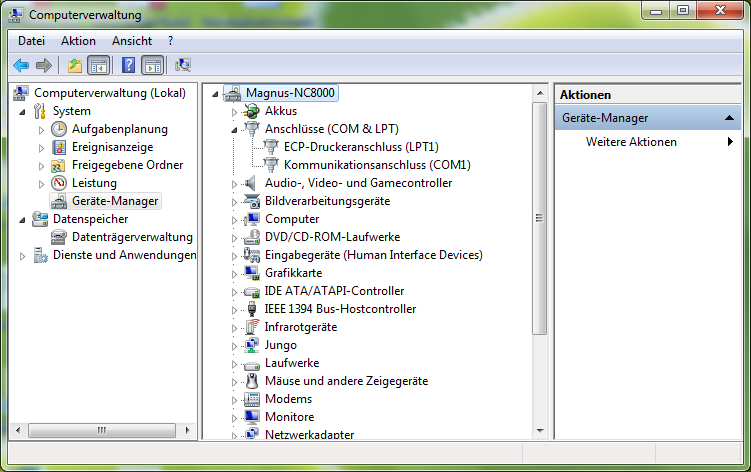Scan for hardware changes toolbar icon
Viewport: 751px width, 472px height.
(183, 65)
